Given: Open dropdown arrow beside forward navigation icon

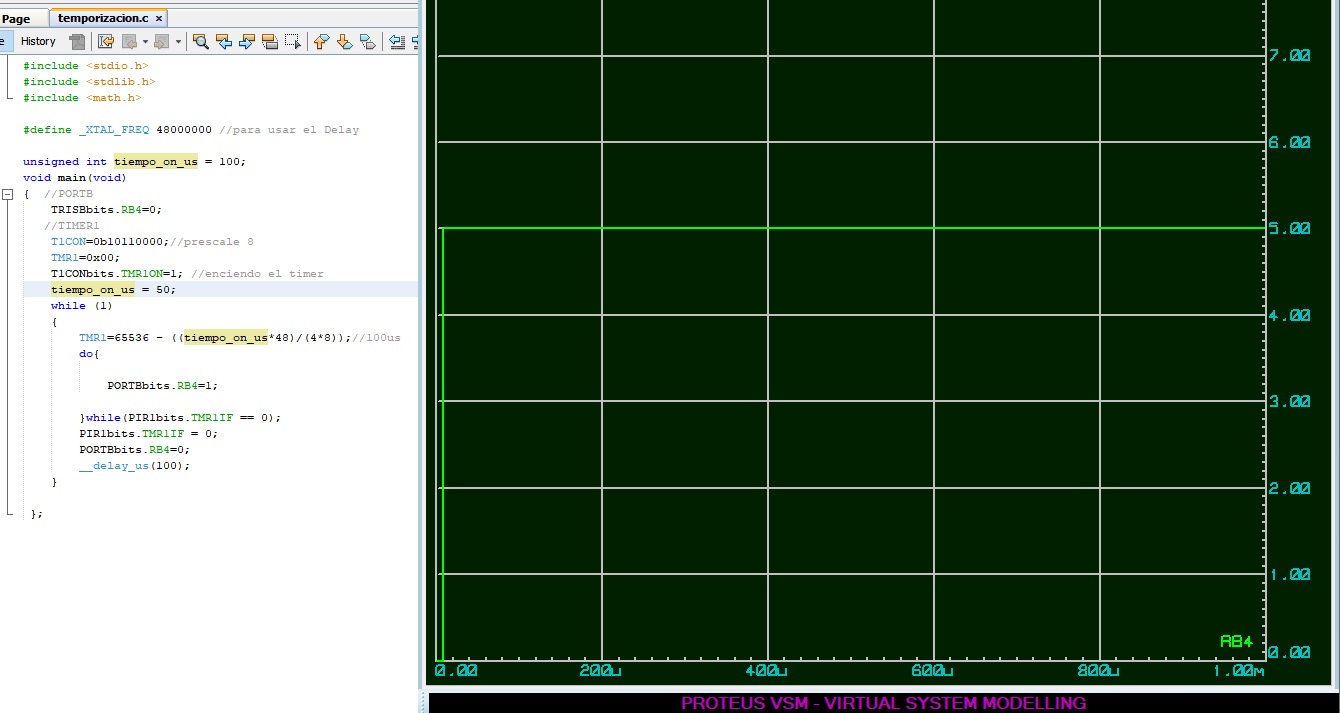Looking at the screenshot, I should [x=178, y=41].
